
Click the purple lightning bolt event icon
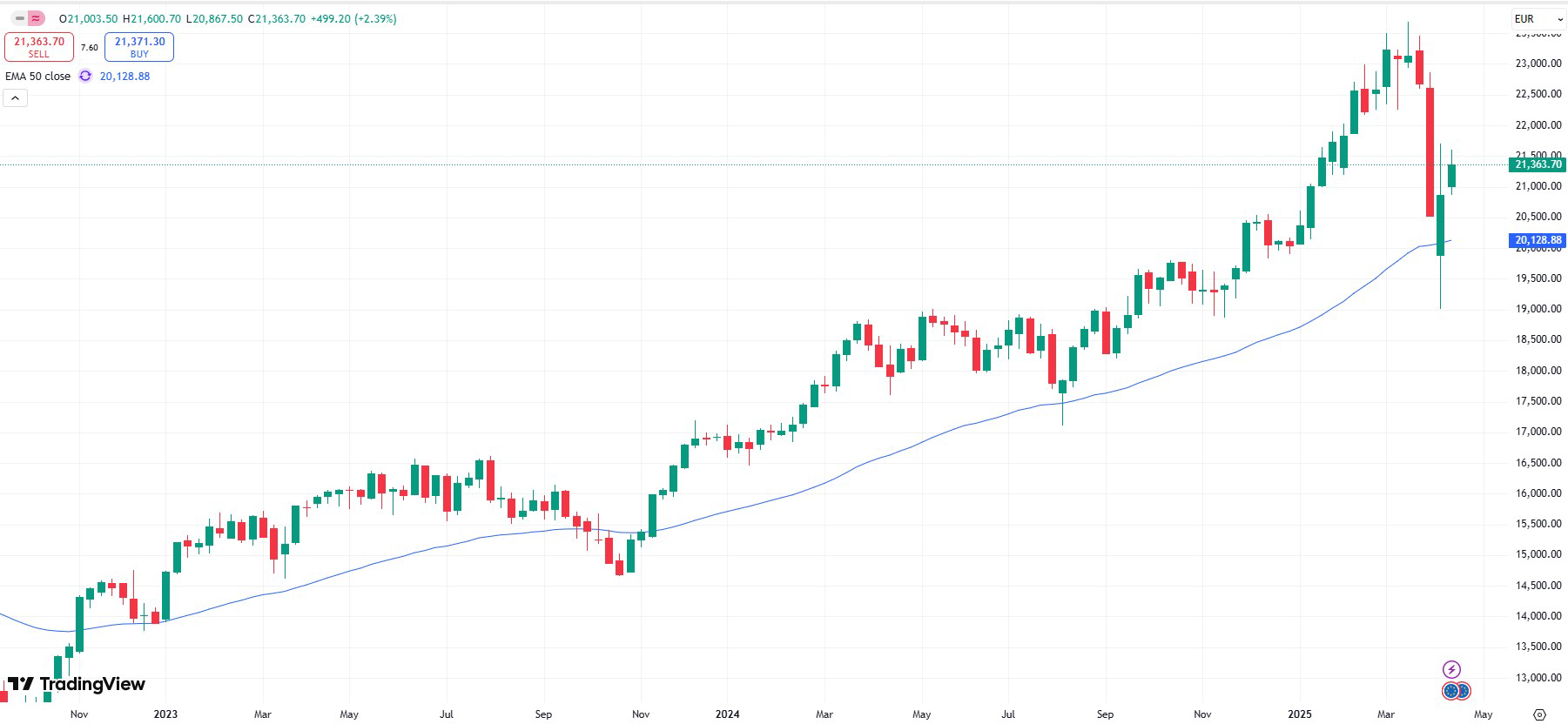(x=1451, y=669)
